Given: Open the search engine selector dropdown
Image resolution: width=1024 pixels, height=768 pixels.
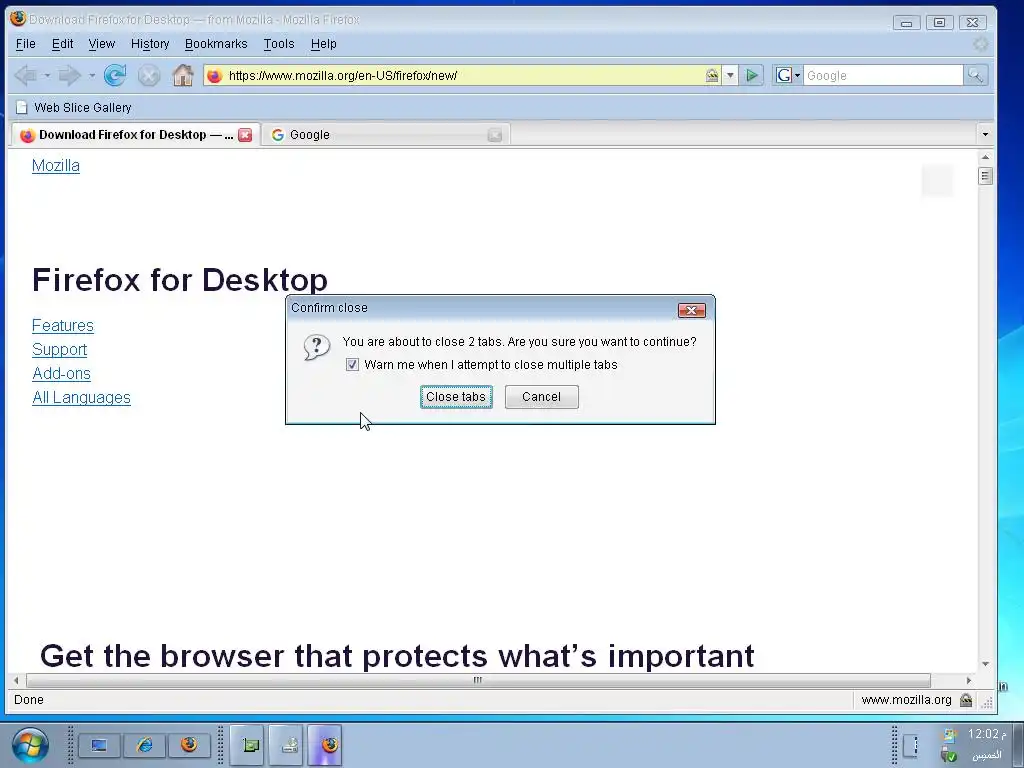Looking at the screenshot, I should (x=788, y=76).
